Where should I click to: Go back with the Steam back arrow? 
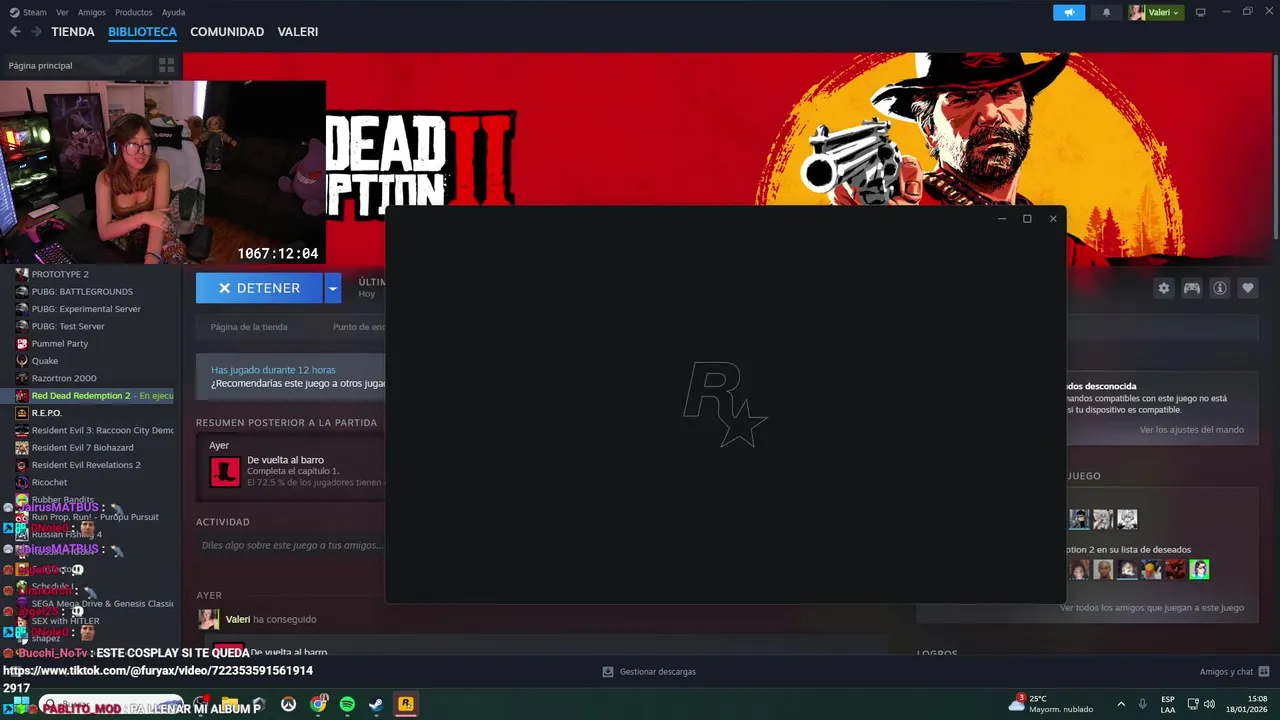15,32
